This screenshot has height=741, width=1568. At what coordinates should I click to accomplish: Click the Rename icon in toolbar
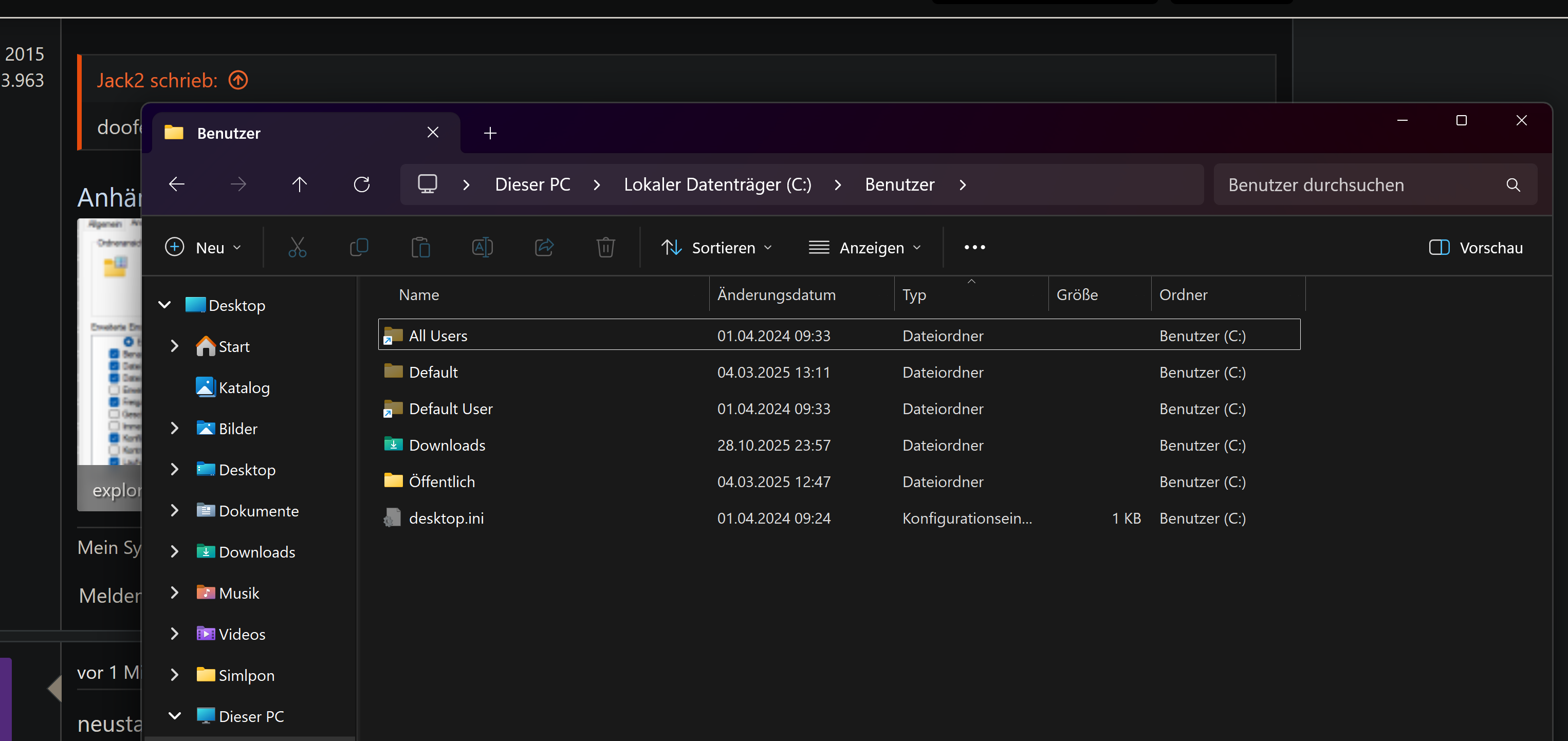pyautogui.click(x=482, y=247)
